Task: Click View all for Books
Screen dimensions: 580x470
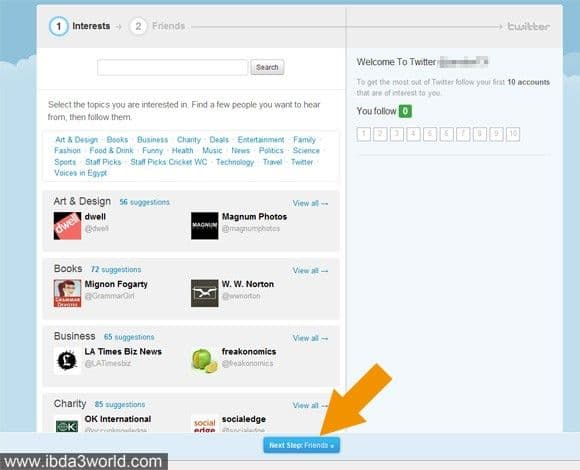Action: (310, 270)
